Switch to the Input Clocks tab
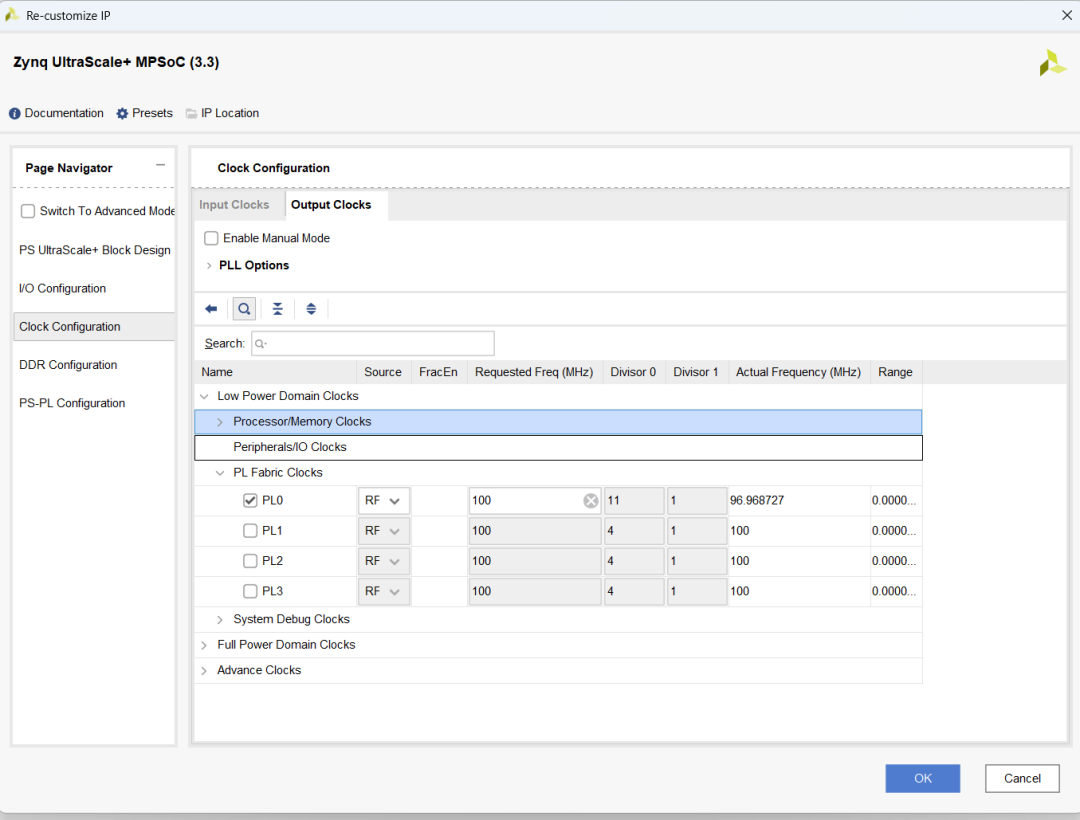 tap(234, 205)
